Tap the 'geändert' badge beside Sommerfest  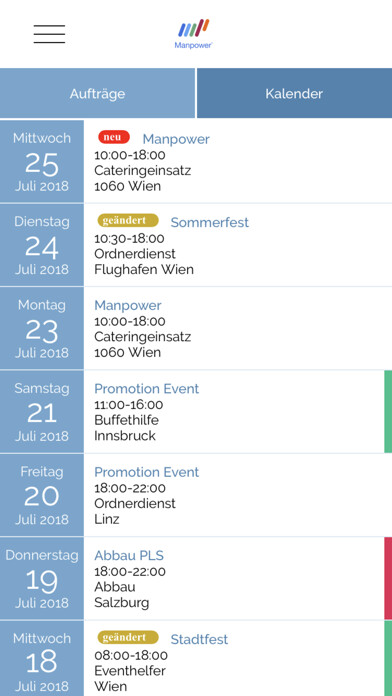(128, 220)
